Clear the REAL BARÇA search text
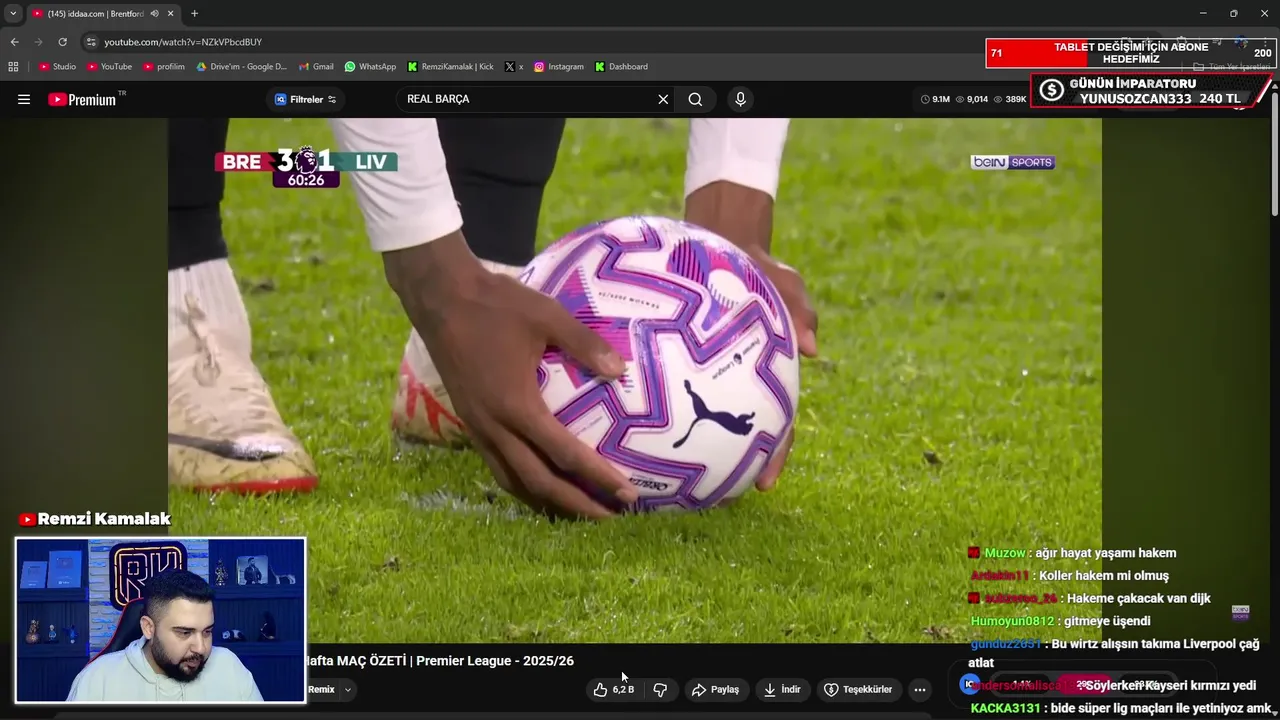Image resolution: width=1280 pixels, height=720 pixels. (x=662, y=99)
